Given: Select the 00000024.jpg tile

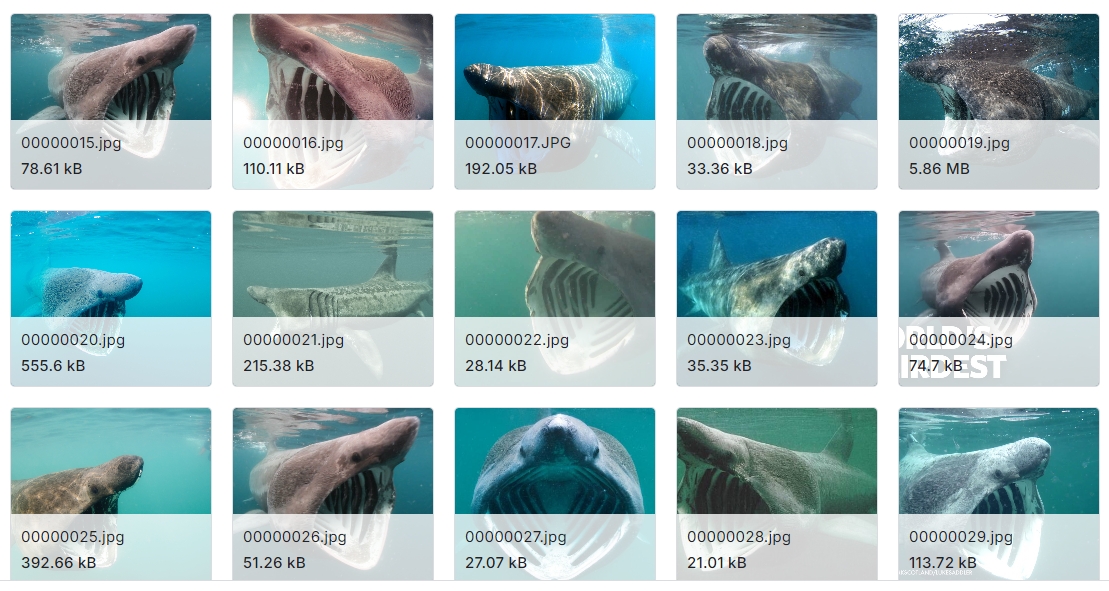Looking at the screenshot, I should click(x=999, y=298).
